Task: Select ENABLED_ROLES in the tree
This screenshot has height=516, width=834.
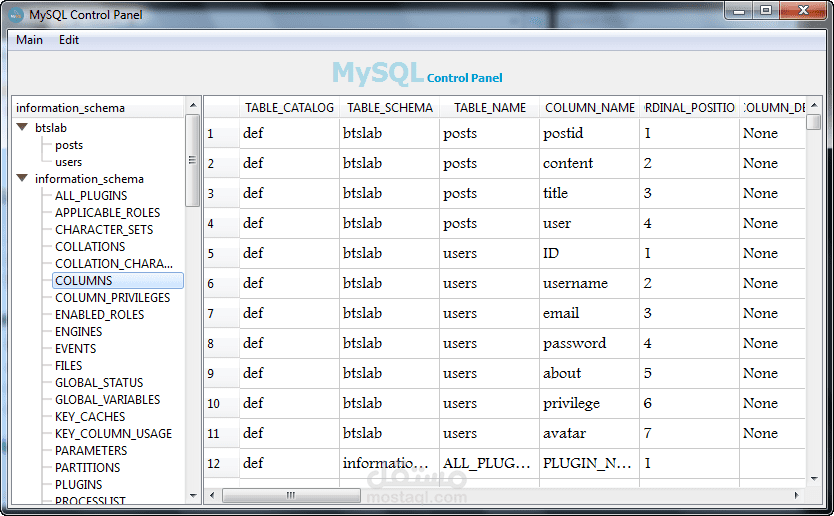Action: point(99,315)
